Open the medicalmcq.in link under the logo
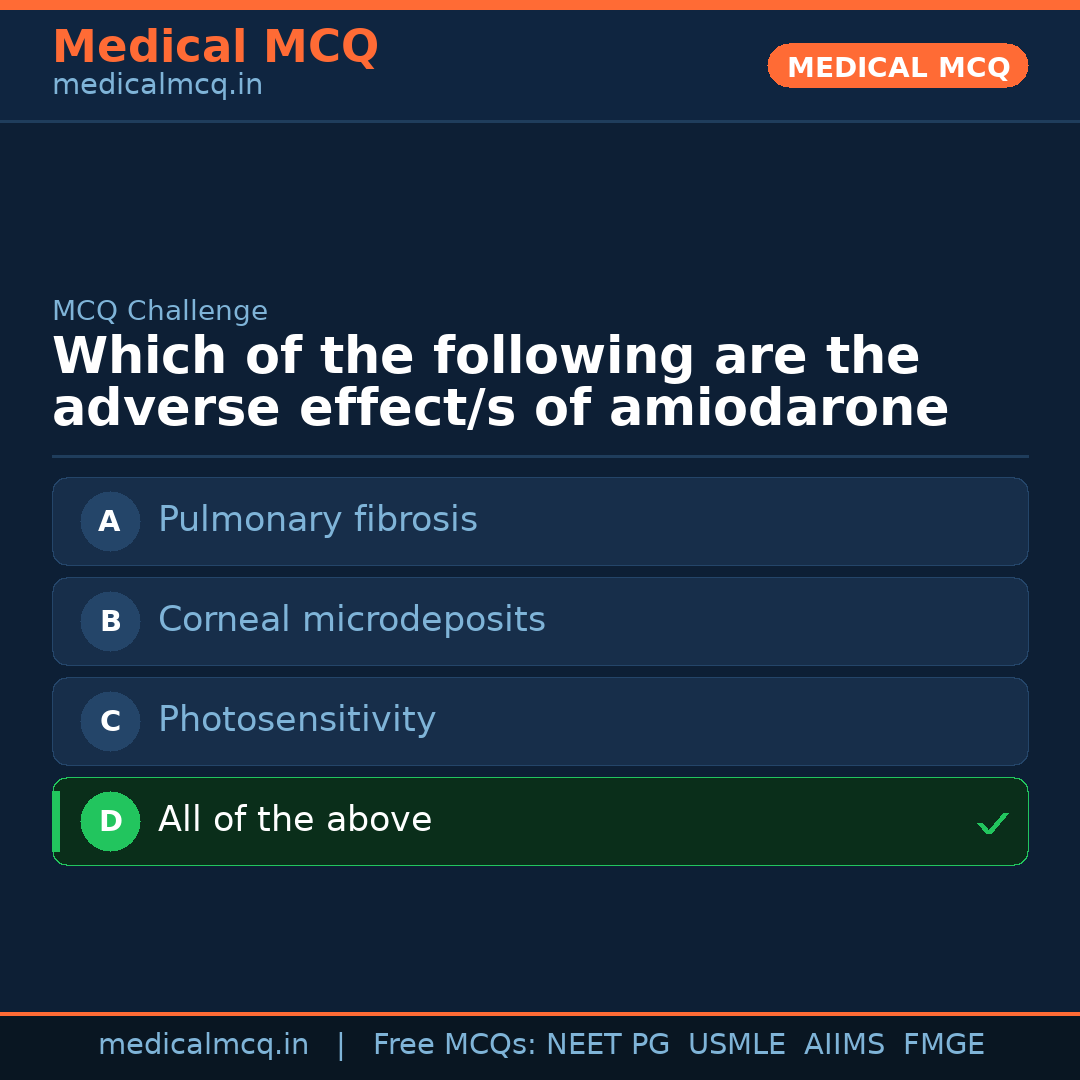This screenshot has height=1080, width=1080. click(x=157, y=84)
